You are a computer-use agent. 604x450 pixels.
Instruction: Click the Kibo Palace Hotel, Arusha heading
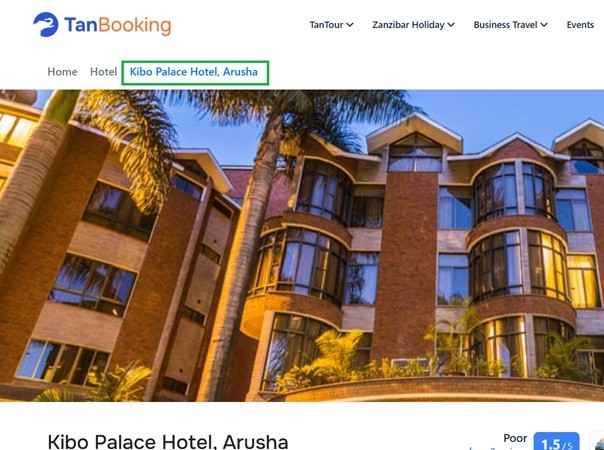(x=168, y=442)
